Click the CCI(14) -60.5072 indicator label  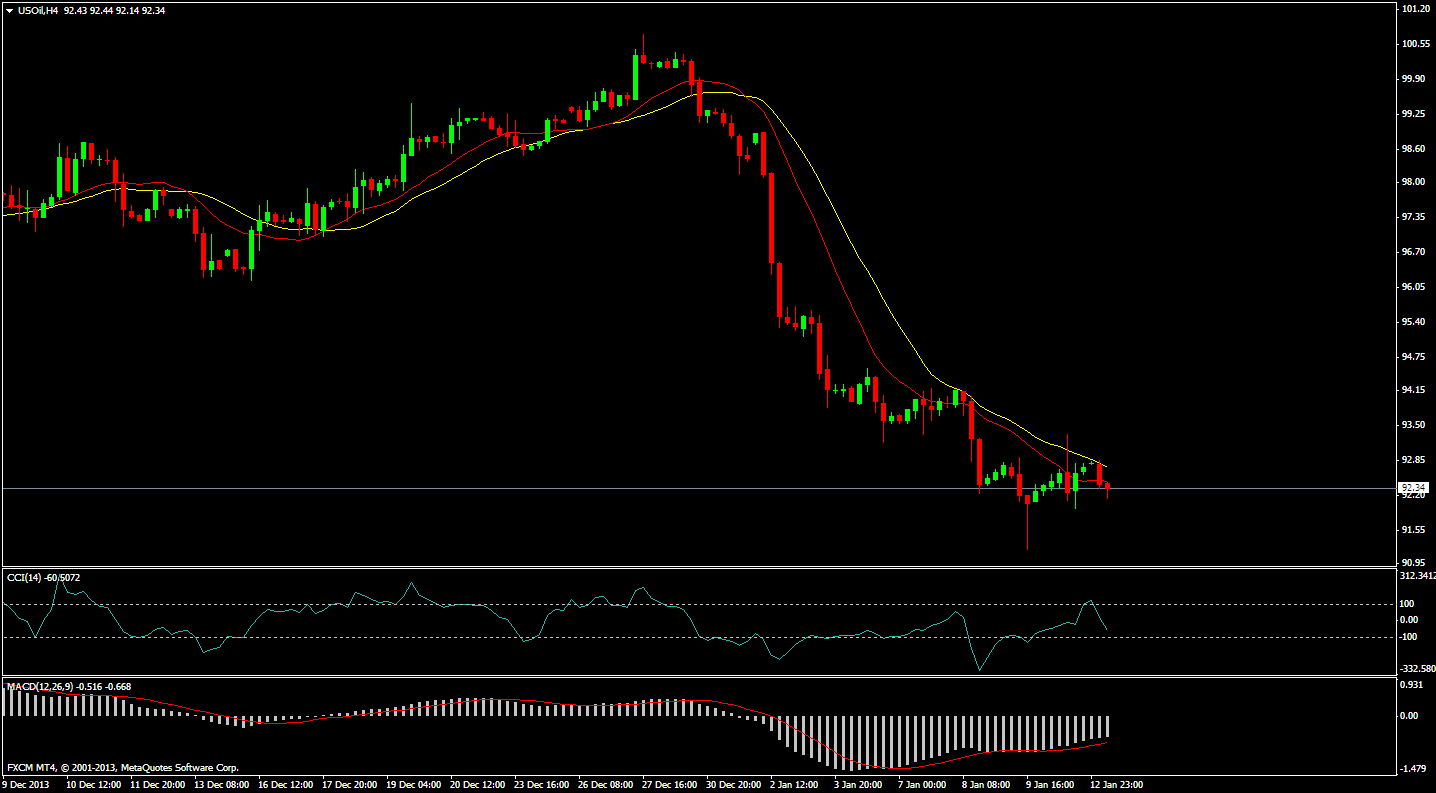[x=43, y=577]
